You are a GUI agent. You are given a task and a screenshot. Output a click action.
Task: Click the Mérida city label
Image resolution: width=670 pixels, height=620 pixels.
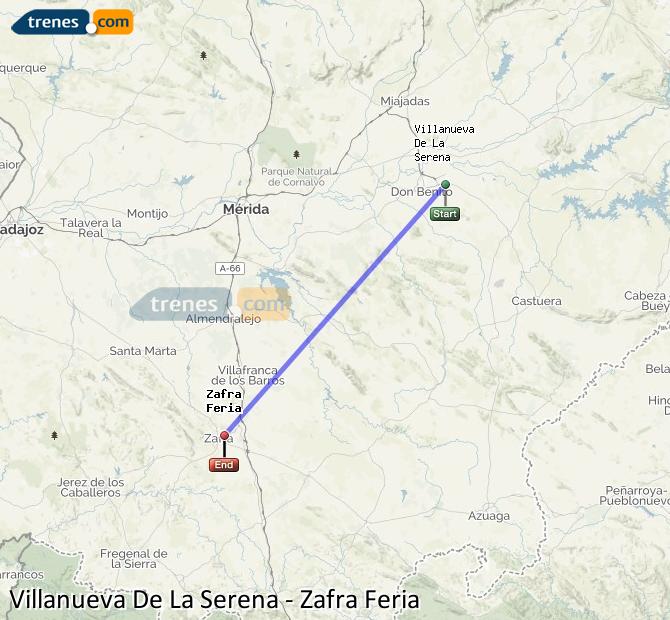246,209
